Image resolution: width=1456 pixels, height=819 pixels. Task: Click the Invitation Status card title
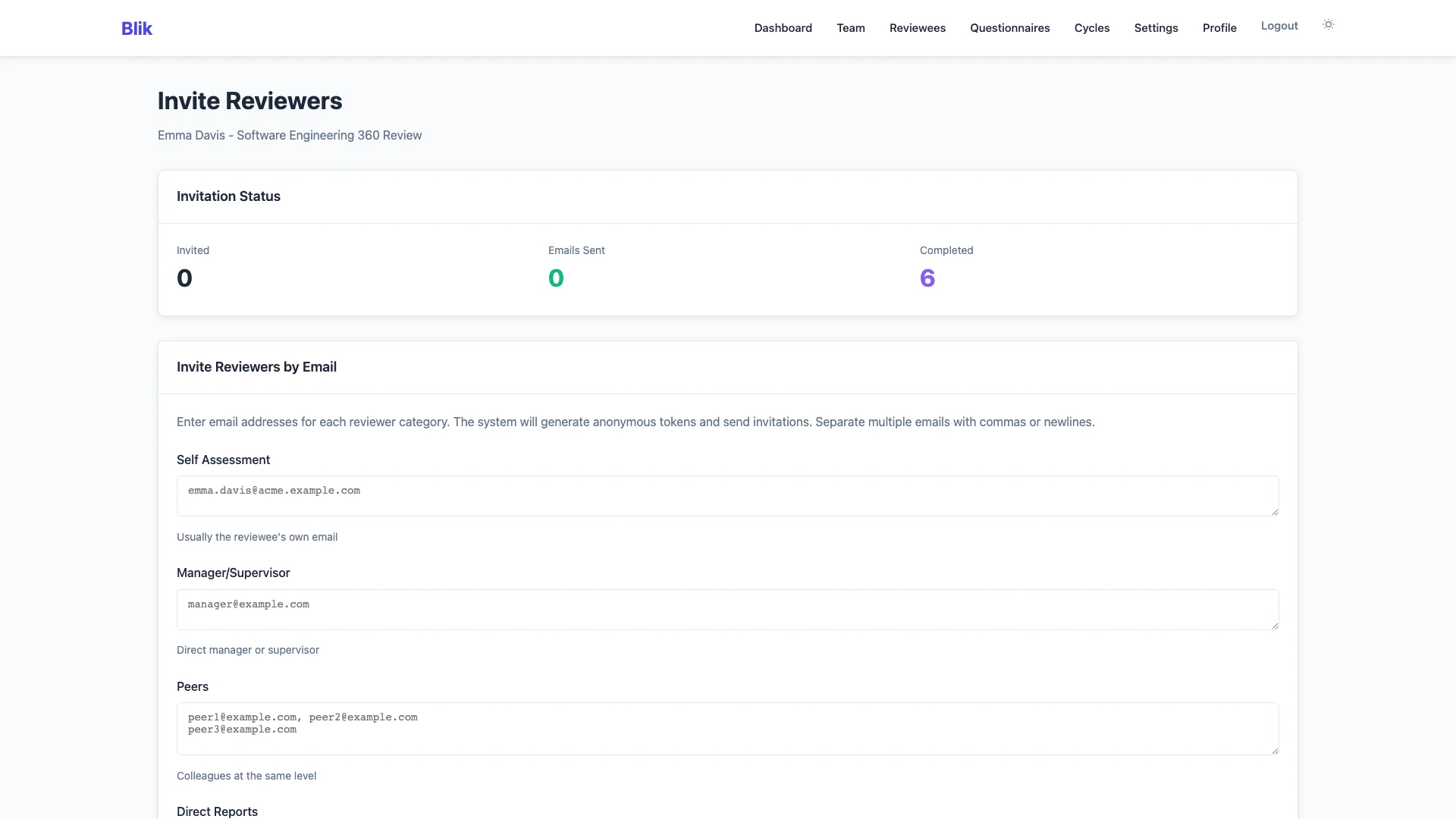click(228, 196)
